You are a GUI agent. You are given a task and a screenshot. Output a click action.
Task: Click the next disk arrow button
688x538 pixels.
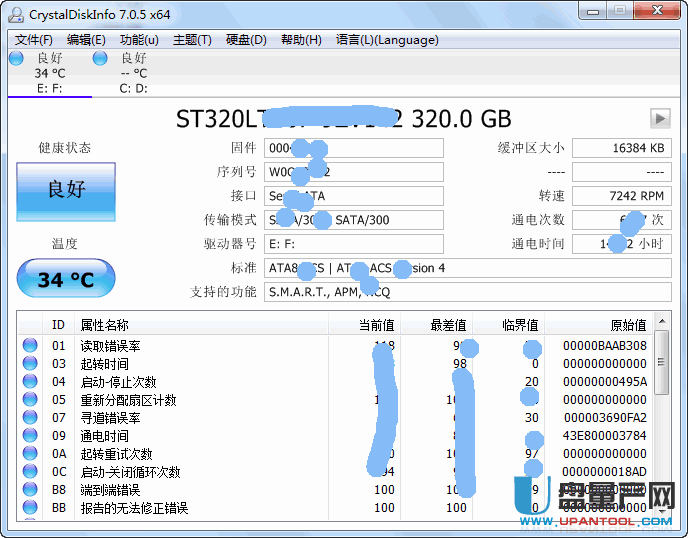point(659,118)
